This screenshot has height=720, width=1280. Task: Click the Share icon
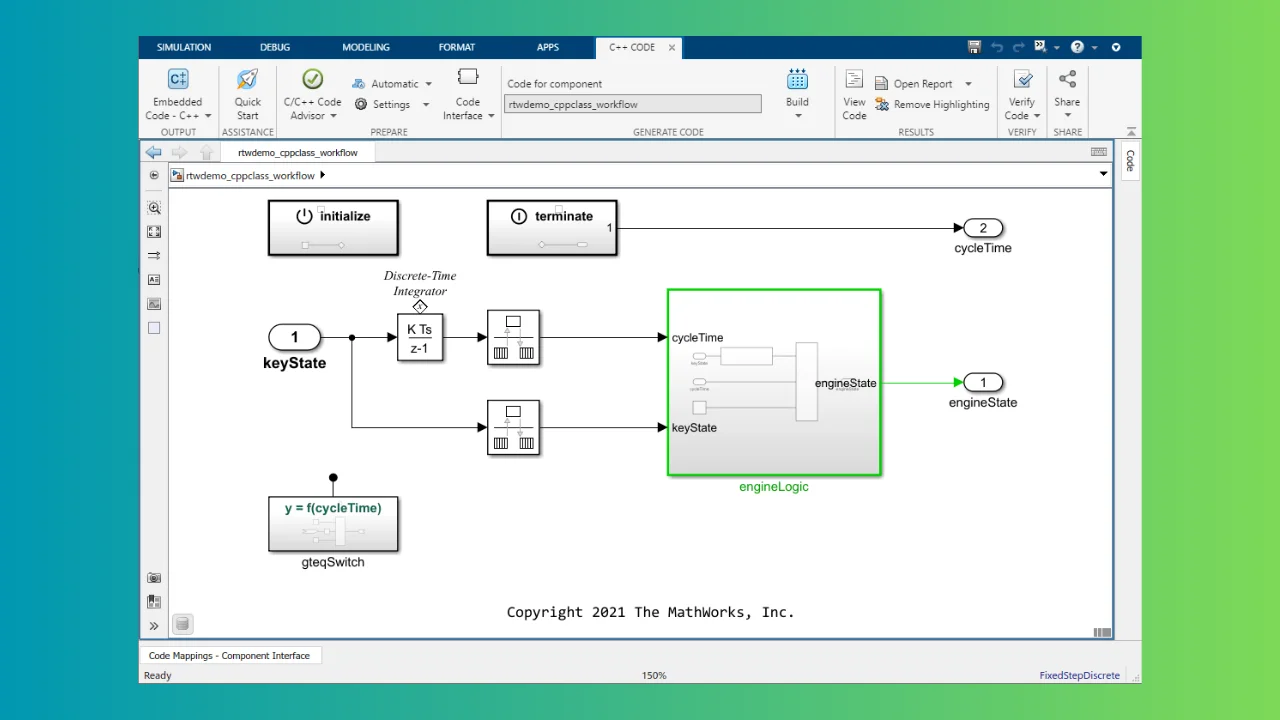click(1067, 79)
